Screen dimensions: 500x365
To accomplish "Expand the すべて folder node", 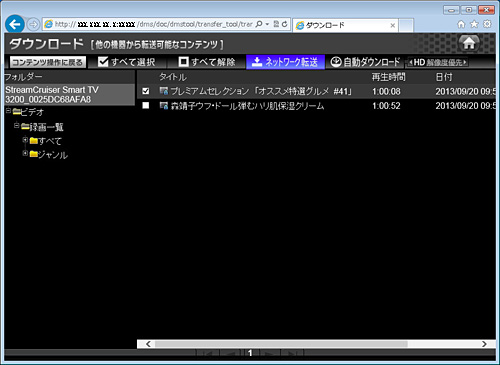I will (x=25, y=140).
